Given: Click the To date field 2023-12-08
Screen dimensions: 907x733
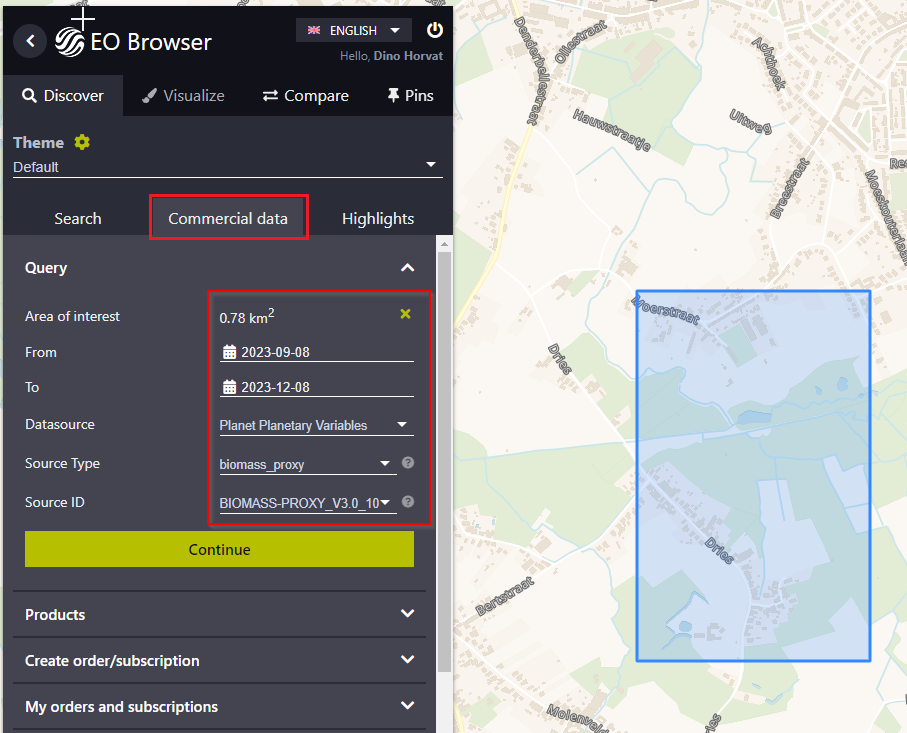Looking at the screenshot, I should (316, 387).
